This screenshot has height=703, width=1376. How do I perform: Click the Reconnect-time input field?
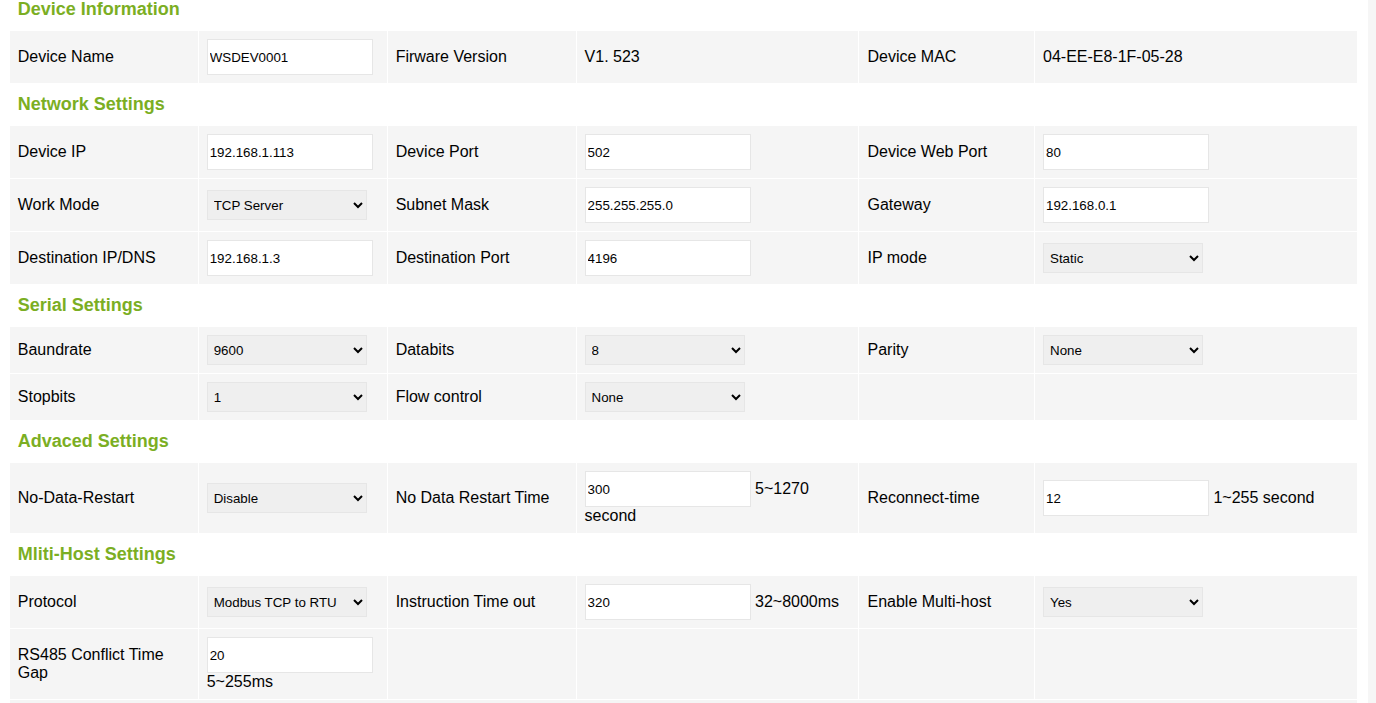pyautogui.click(x=1125, y=498)
